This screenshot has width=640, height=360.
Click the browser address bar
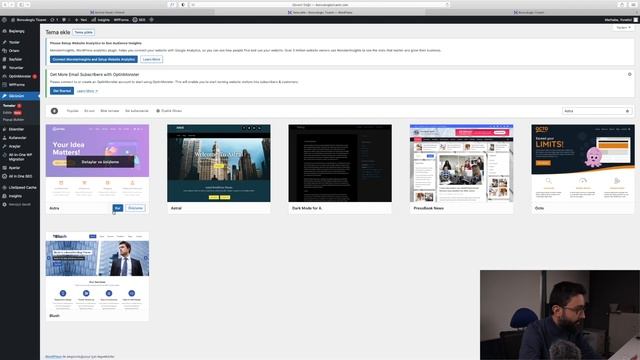coord(320,4)
